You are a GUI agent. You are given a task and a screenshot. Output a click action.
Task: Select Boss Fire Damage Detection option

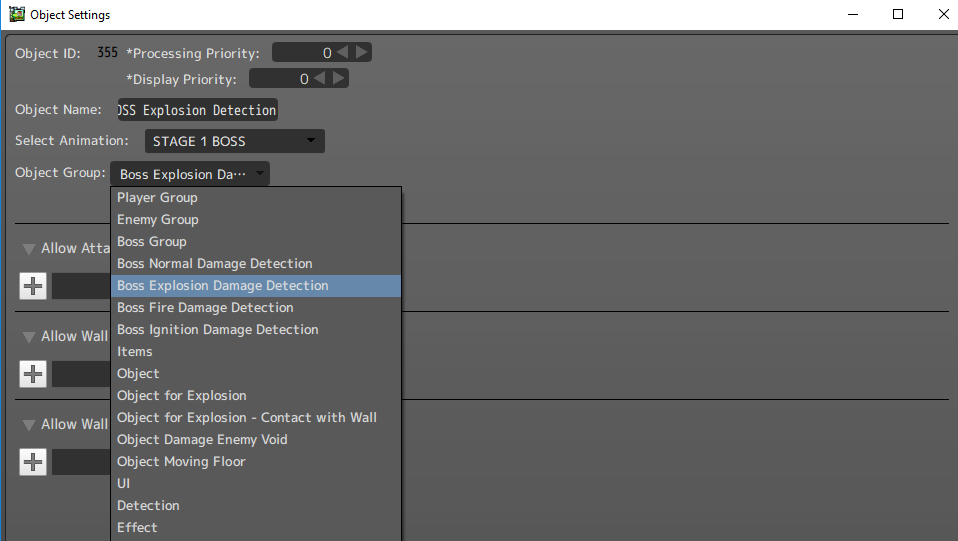click(205, 308)
